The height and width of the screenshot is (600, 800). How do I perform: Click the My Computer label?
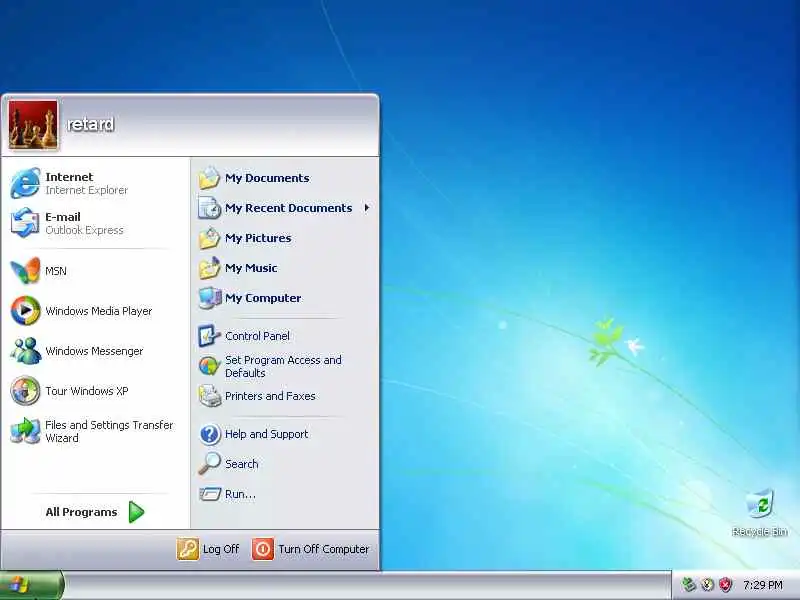263,298
